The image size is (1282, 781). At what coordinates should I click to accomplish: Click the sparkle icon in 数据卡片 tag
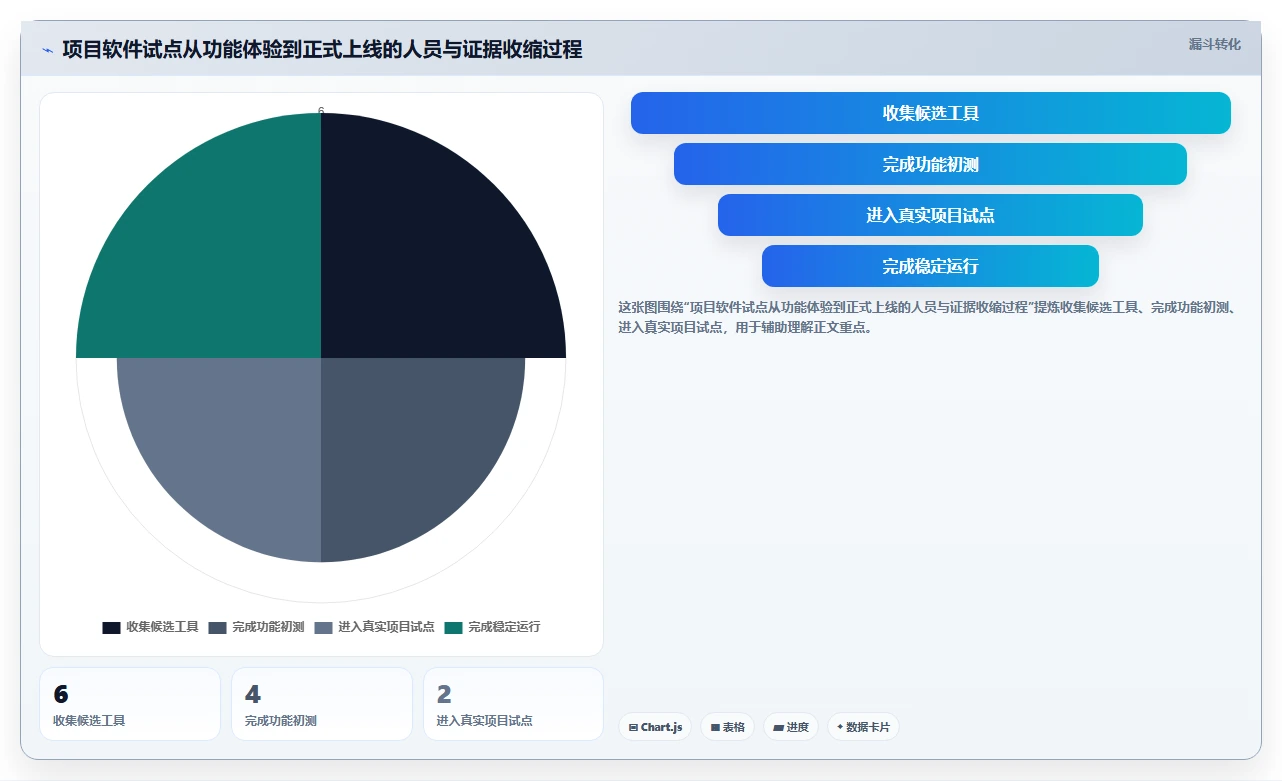pos(840,727)
